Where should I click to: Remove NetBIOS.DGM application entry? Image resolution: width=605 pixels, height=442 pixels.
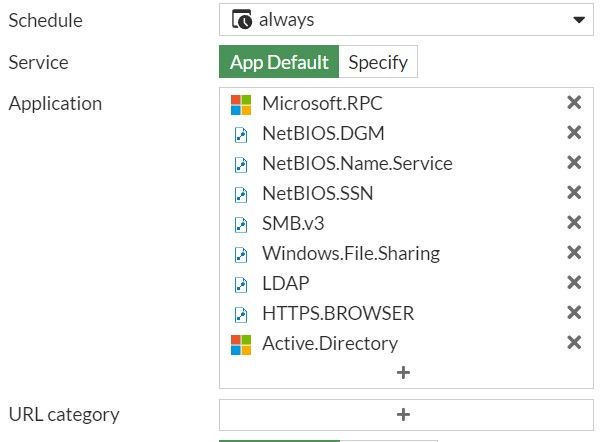pos(574,133)
